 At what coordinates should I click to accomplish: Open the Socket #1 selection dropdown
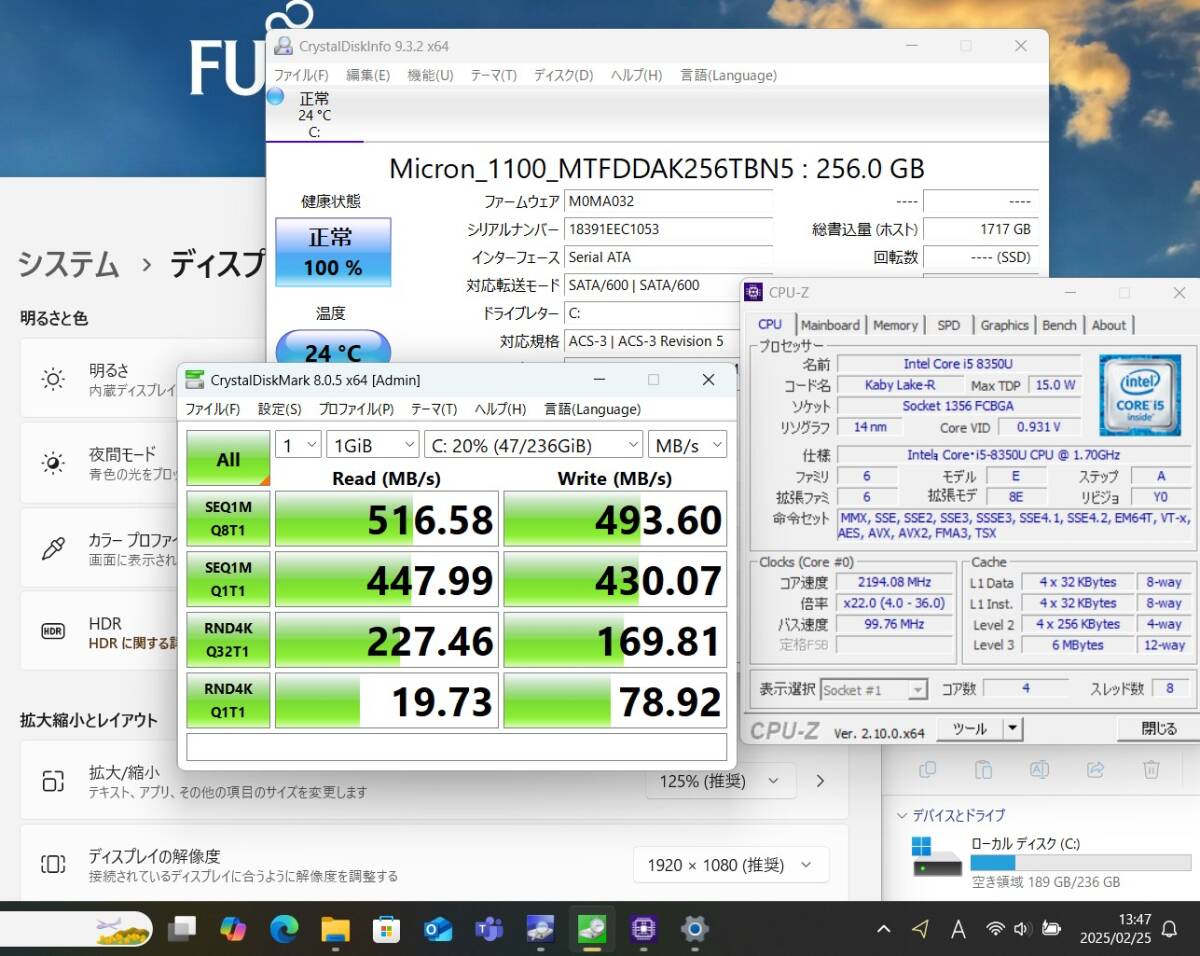coord(874,689)
